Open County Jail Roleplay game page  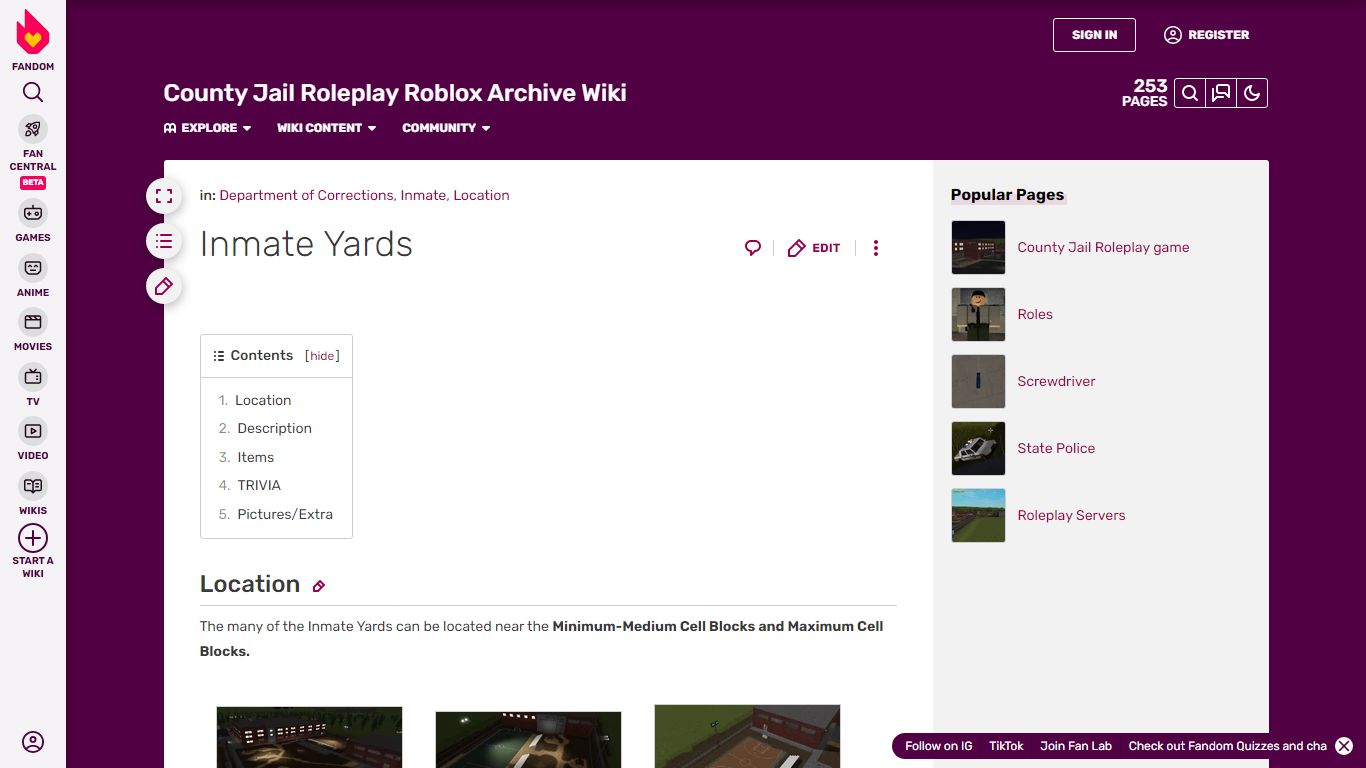click(x=1103, y=247)
